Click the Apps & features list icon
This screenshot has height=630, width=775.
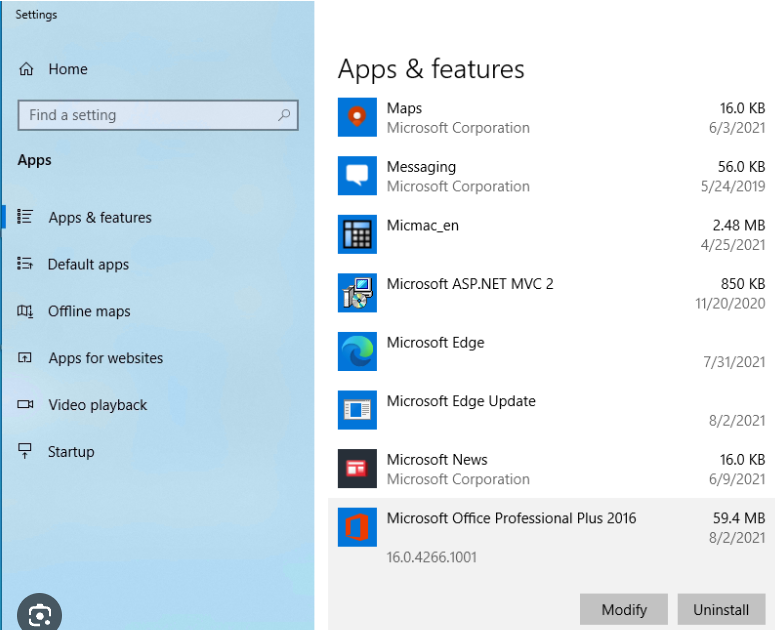(25, 217)
